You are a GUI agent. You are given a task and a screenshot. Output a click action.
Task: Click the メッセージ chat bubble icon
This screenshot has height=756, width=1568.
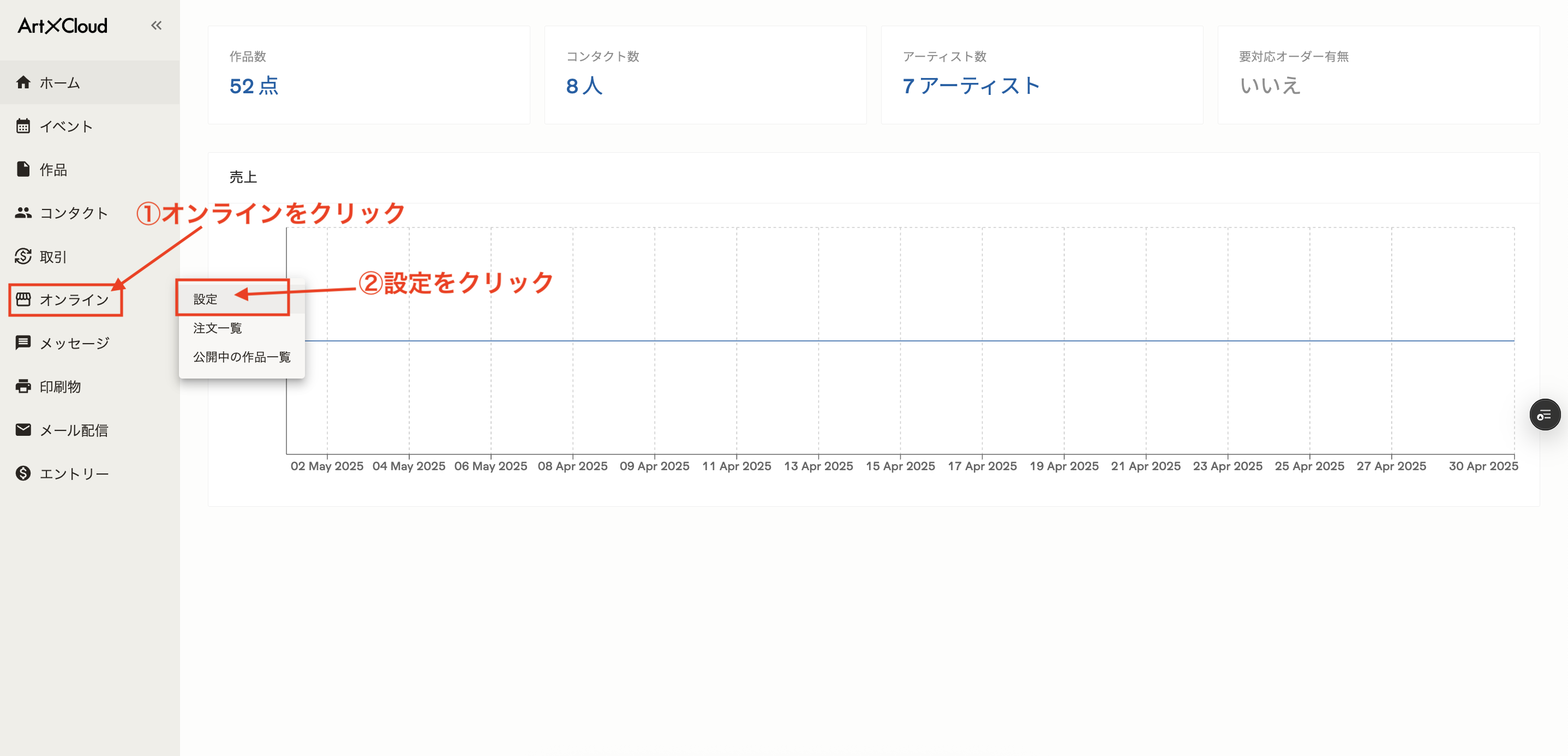click(x=23, y=343)
